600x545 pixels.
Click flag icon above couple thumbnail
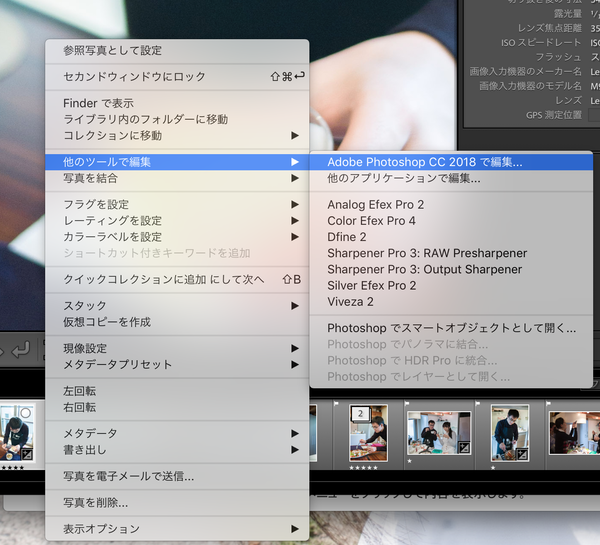pyautogui.click(x=407, y=404)
